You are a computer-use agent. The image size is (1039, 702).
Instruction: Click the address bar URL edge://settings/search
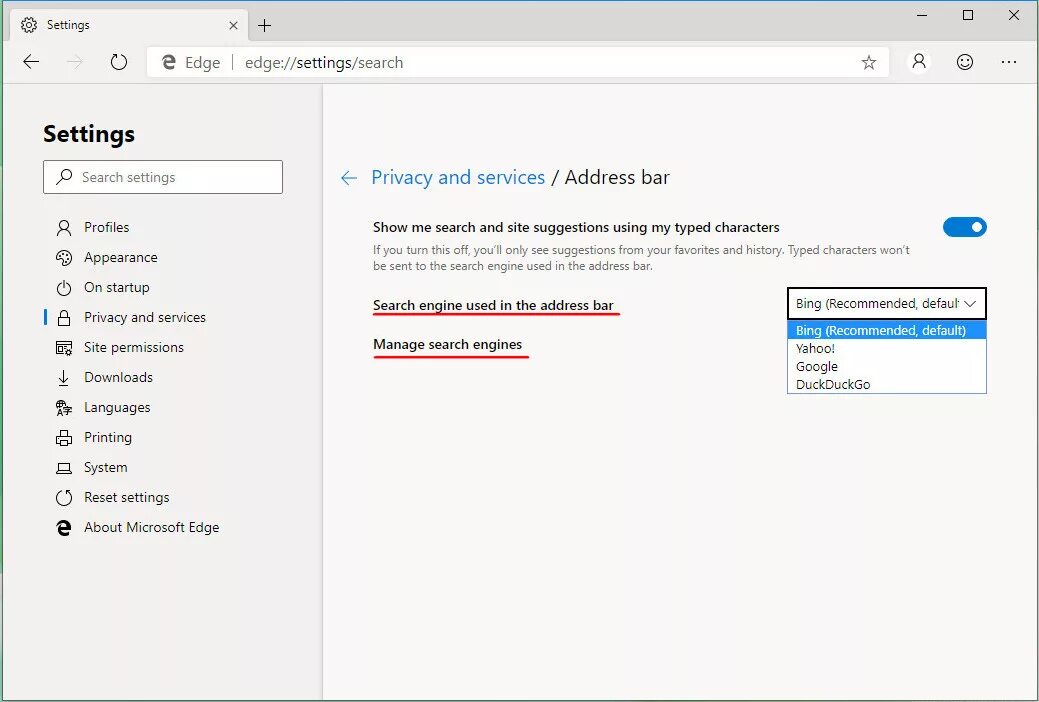[324, 62]
